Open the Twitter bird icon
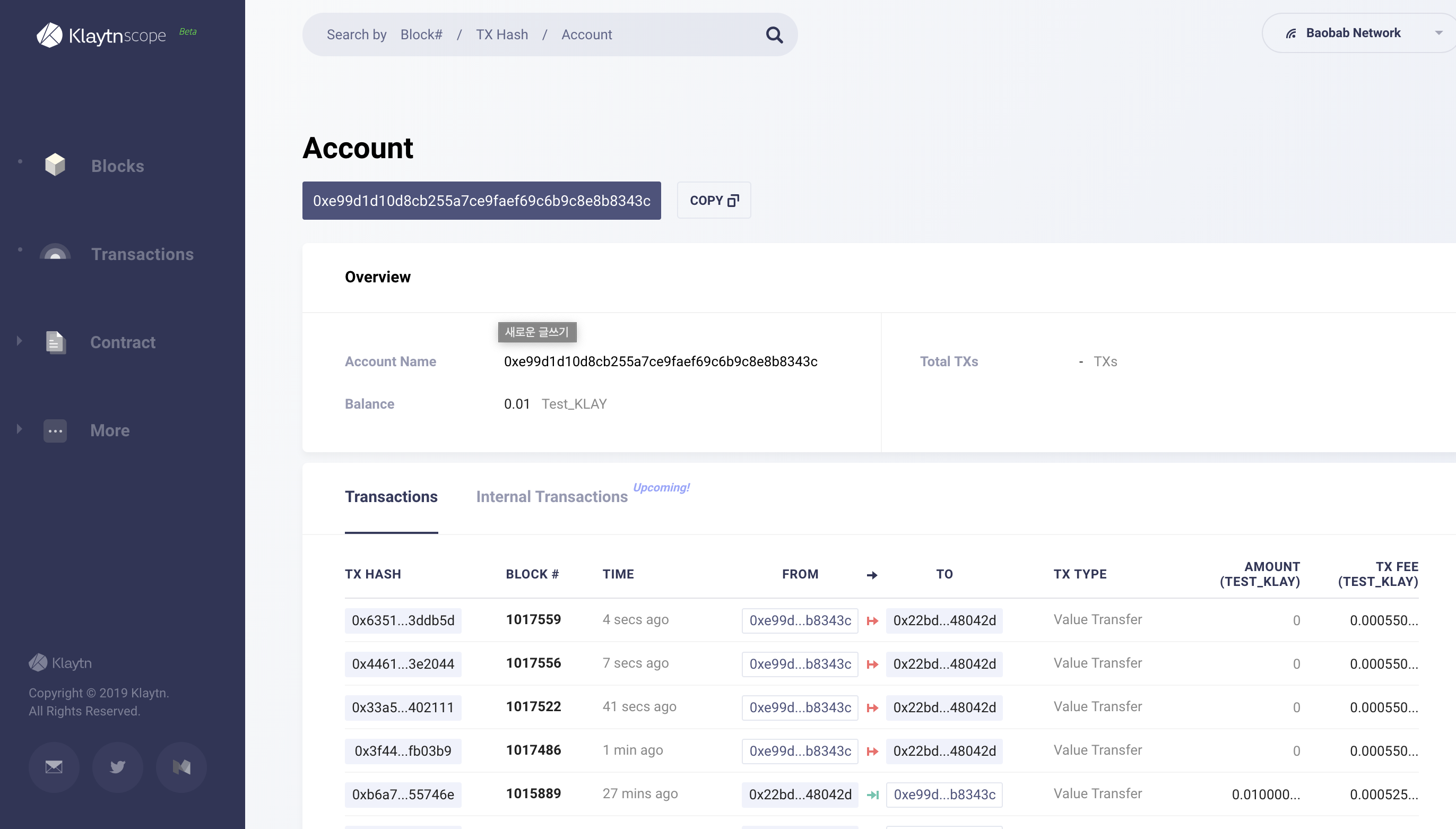This screenshot has height=829, width=1456. tap(118, 767)
